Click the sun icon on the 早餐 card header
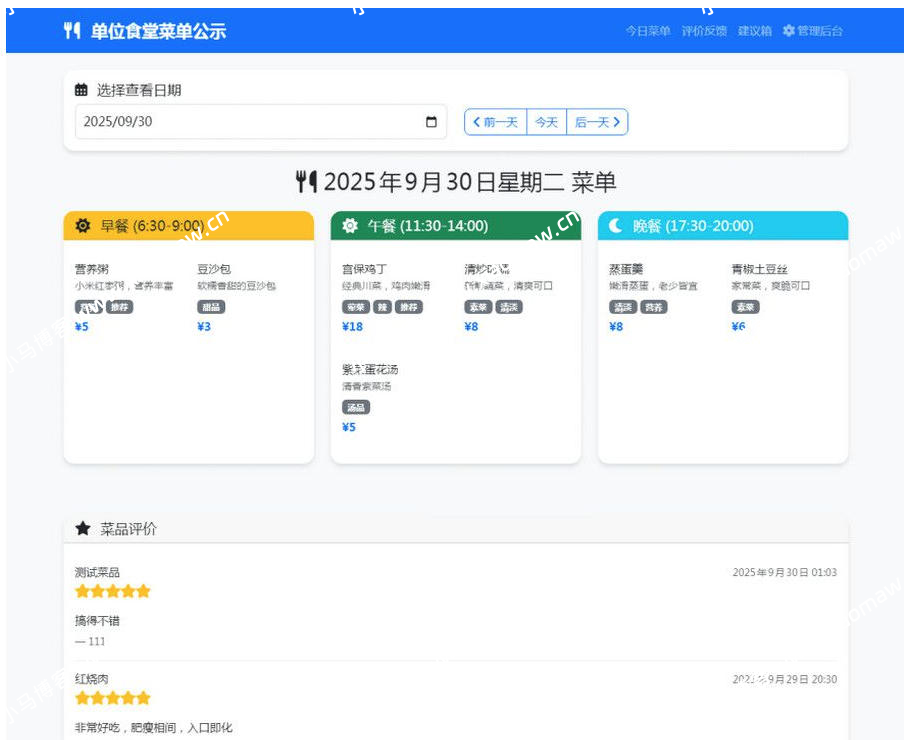 (x=85, y=225)
